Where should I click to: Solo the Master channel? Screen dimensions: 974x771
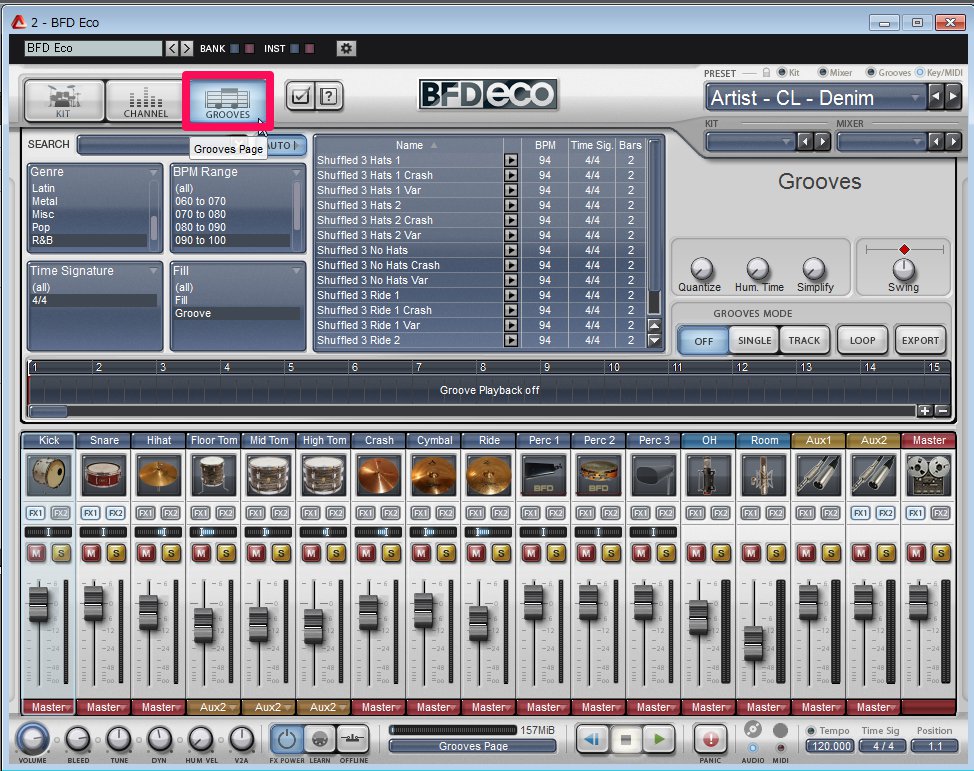pos(941,552)
